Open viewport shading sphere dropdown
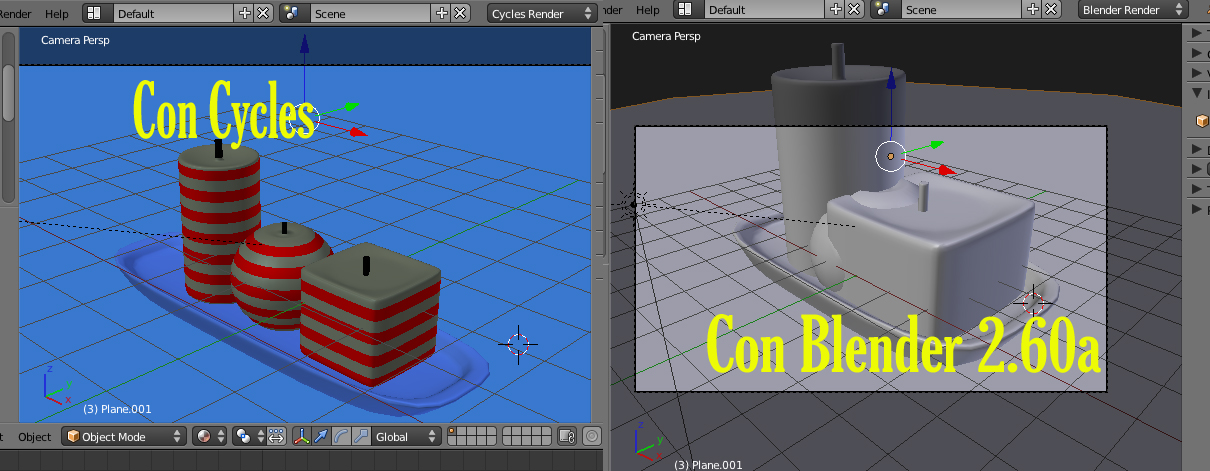Viewport: 1210px width, 471px height. click(210, 437)
